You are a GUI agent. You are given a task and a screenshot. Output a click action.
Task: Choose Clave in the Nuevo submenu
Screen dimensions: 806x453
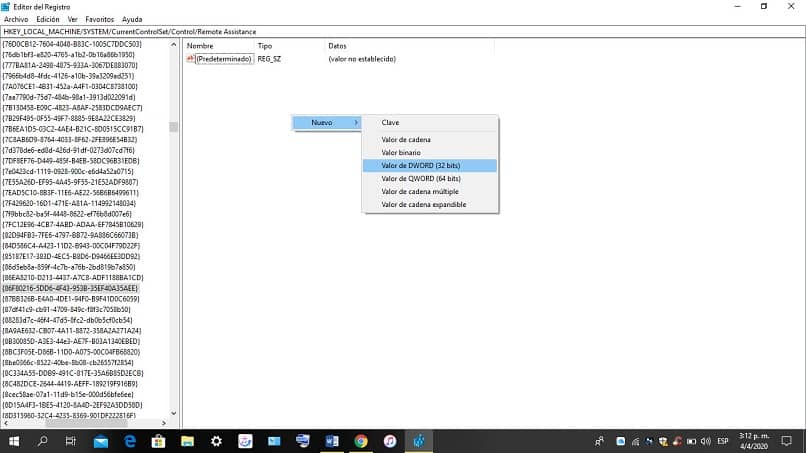(x=430, y=122)
